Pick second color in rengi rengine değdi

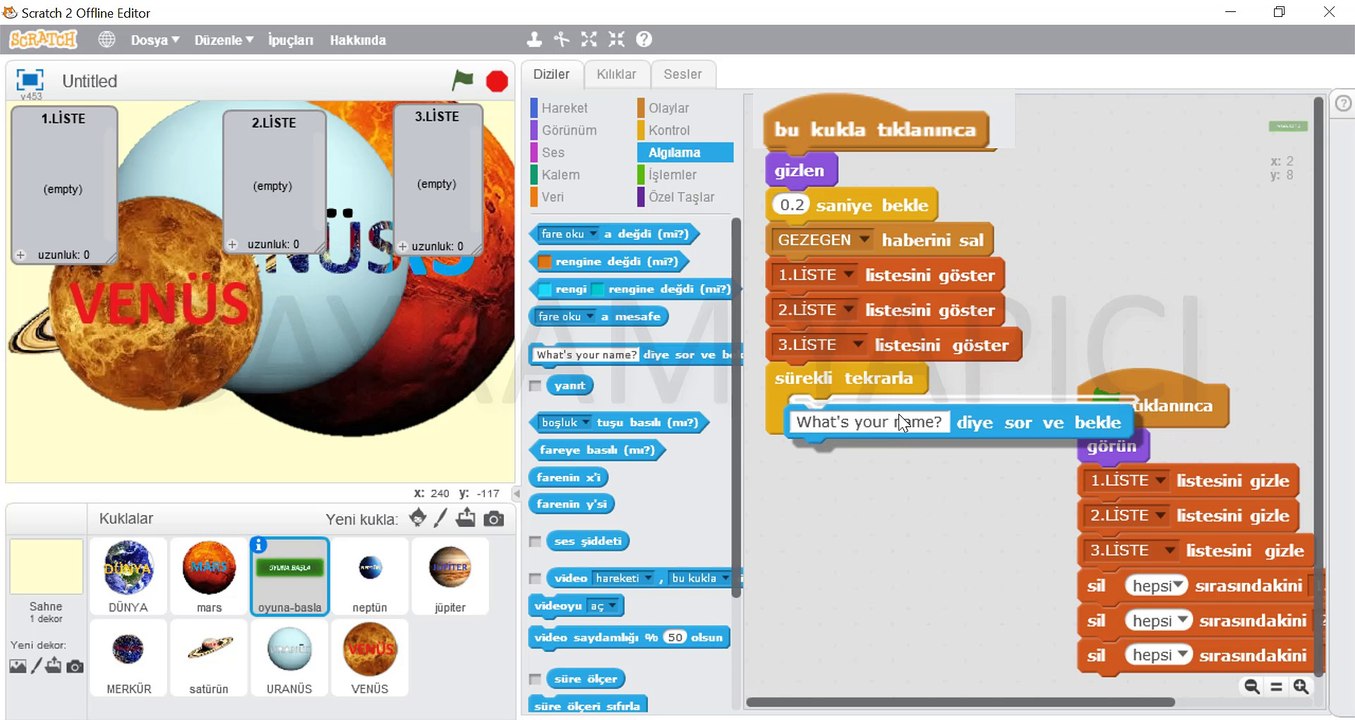(x=598, y=289)
